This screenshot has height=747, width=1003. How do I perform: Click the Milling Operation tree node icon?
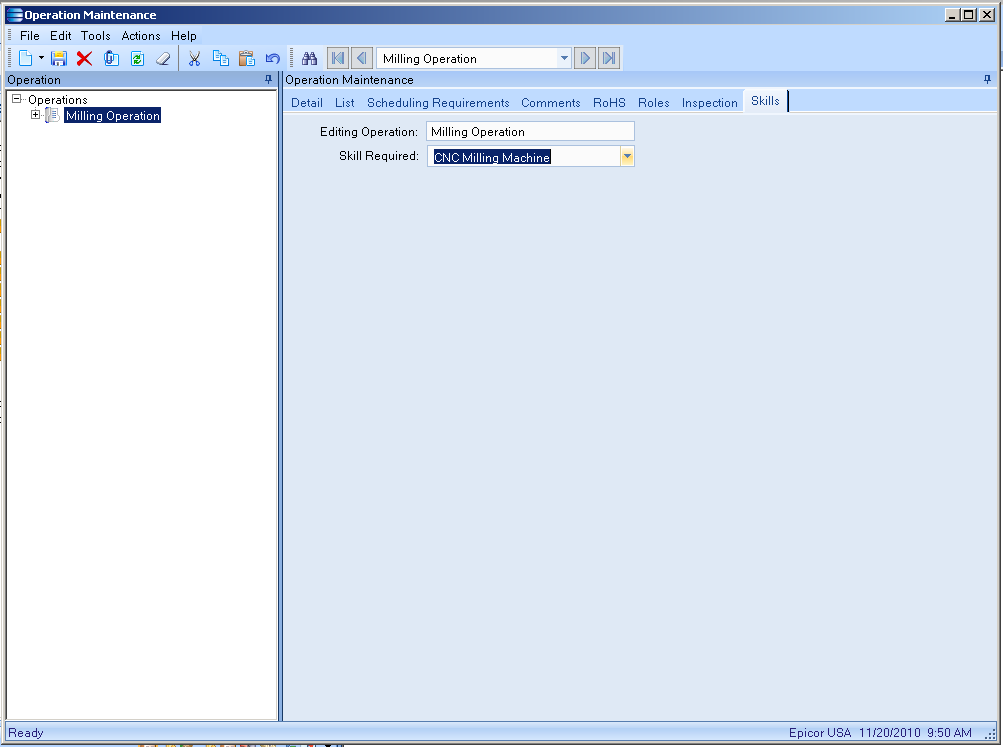click(x=53, y=116)
